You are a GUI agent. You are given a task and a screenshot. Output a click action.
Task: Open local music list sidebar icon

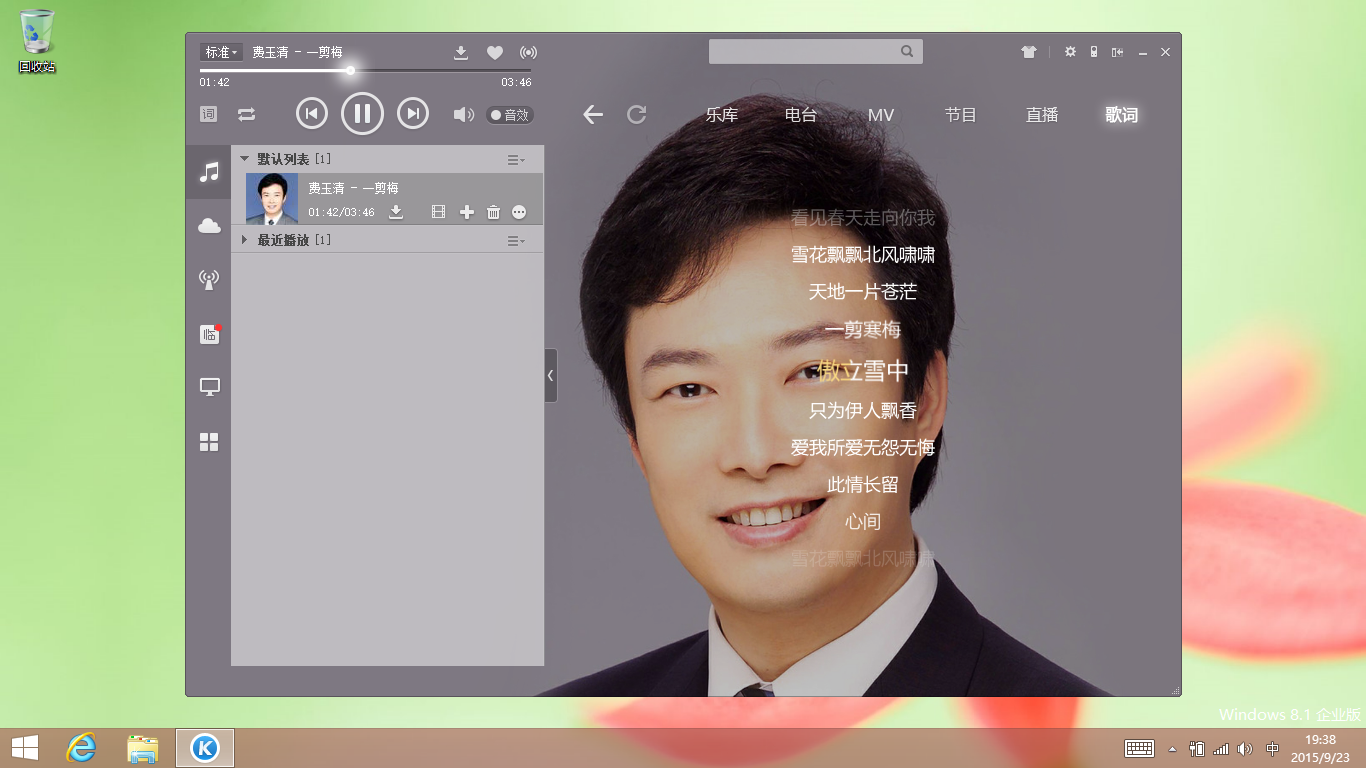click(x=209, y=172)
